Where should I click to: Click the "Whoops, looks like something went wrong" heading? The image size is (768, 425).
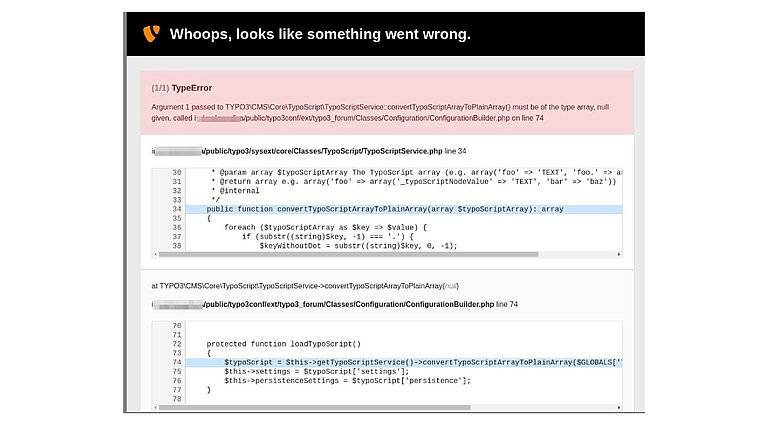[320, 34]
